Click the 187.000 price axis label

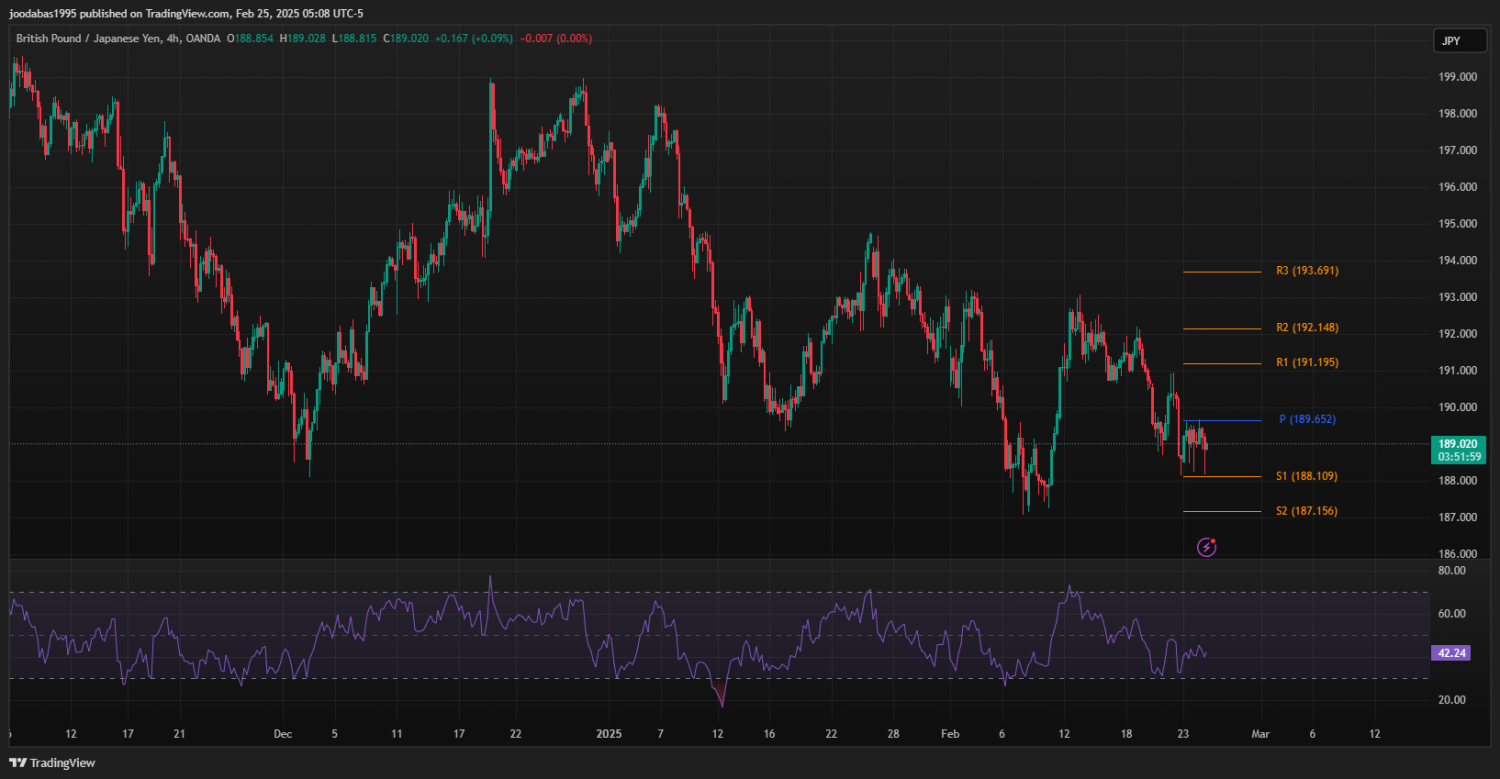(x=1458, y=517)
